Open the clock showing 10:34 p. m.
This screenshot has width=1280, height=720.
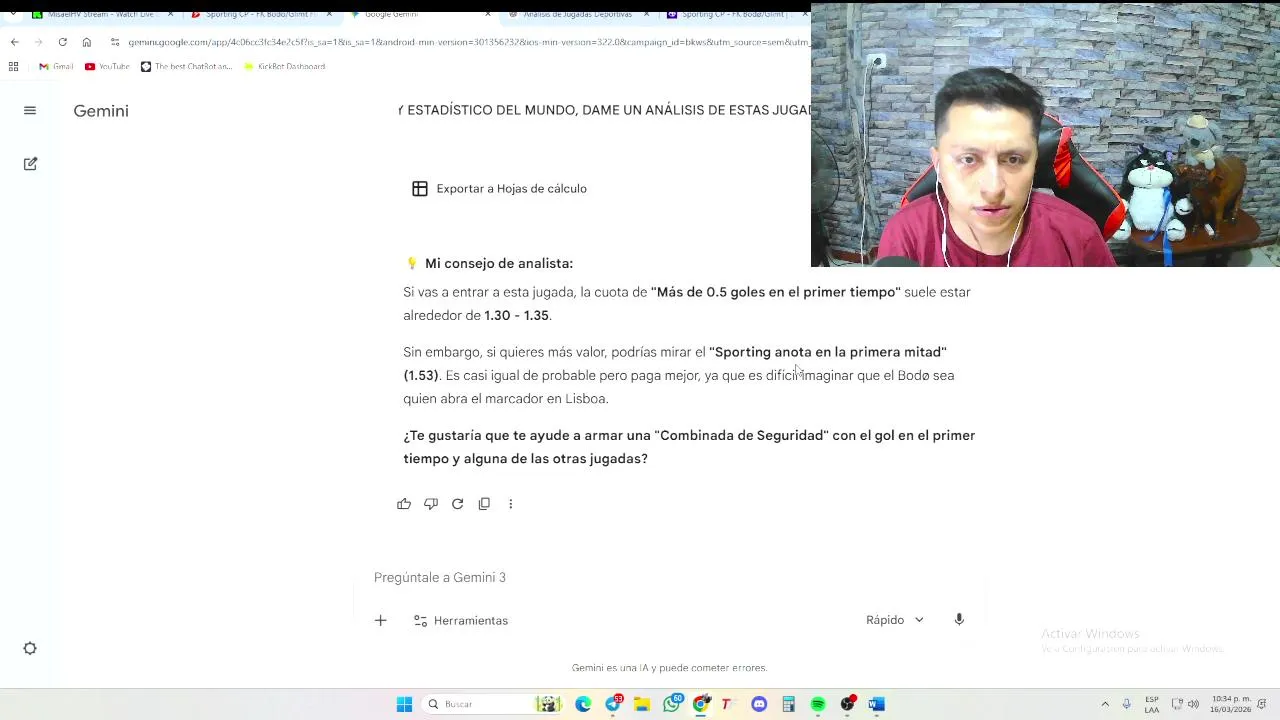pos(1231,704)
